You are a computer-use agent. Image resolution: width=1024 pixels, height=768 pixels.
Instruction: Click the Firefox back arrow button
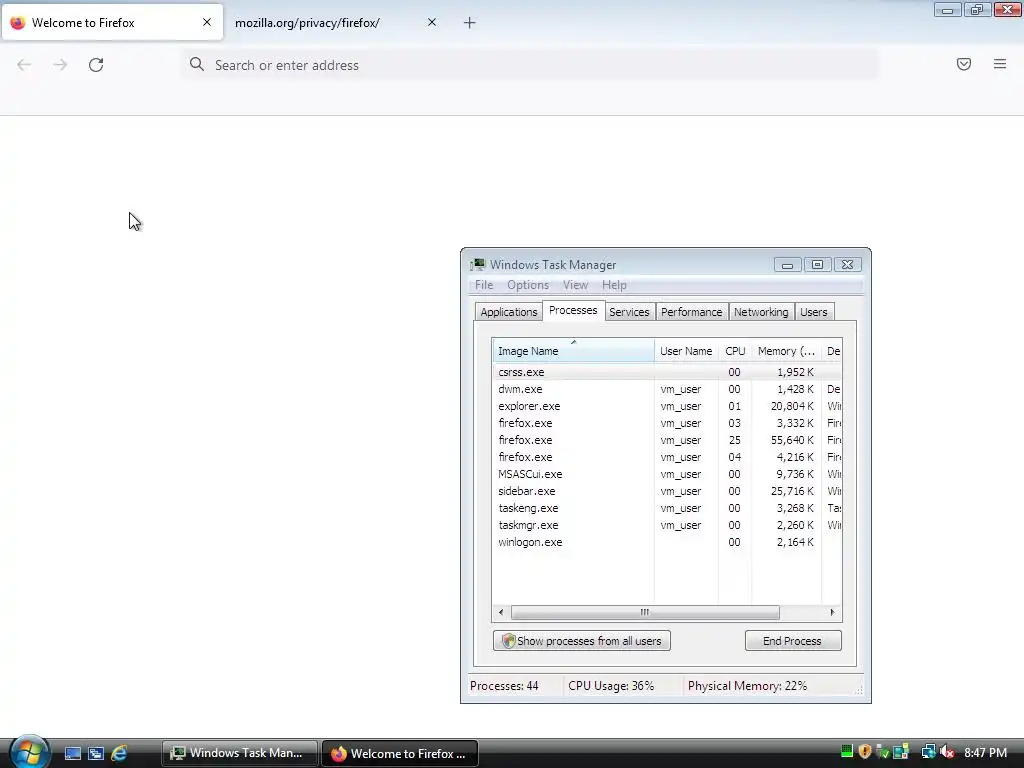tap(24, 65)
